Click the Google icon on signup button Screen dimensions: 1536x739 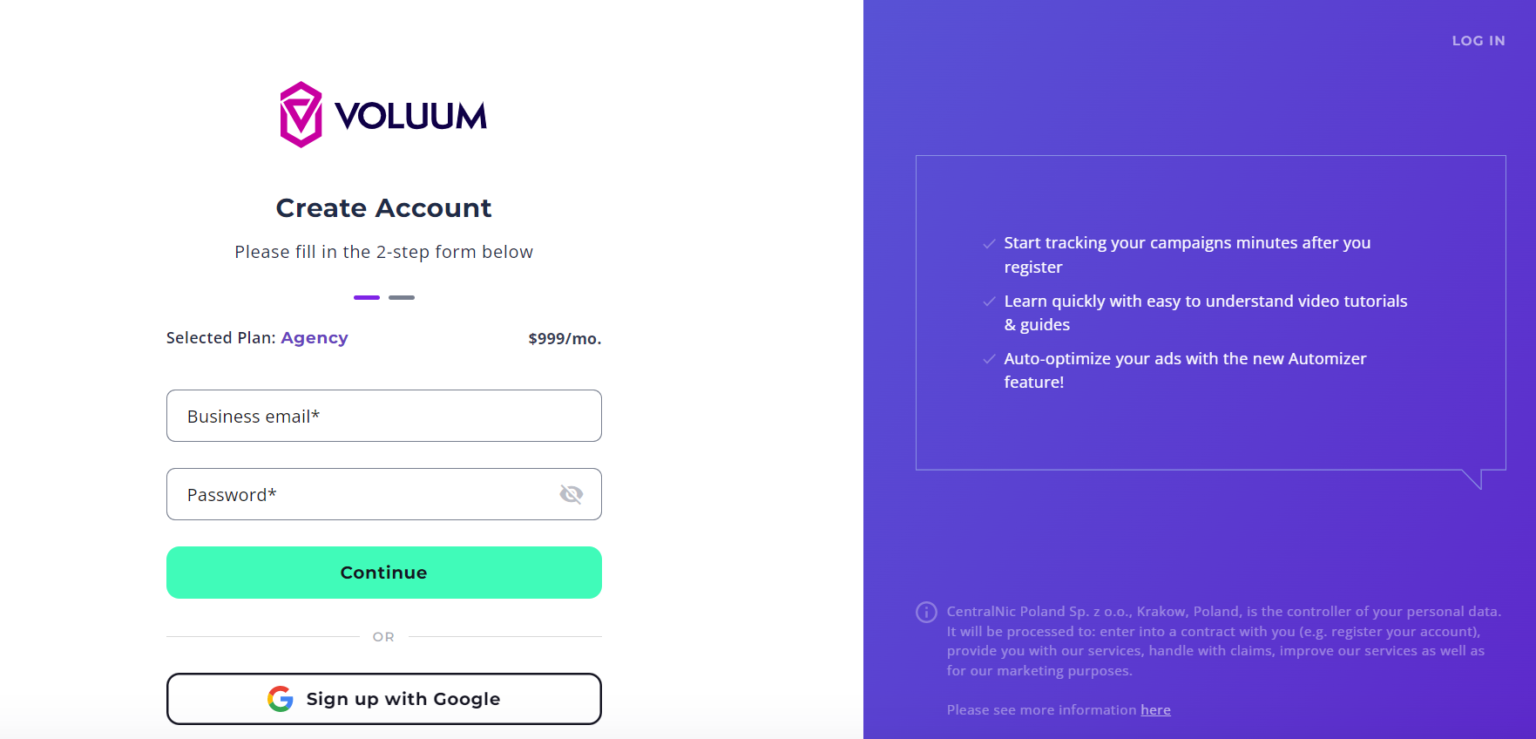(280, 698)
